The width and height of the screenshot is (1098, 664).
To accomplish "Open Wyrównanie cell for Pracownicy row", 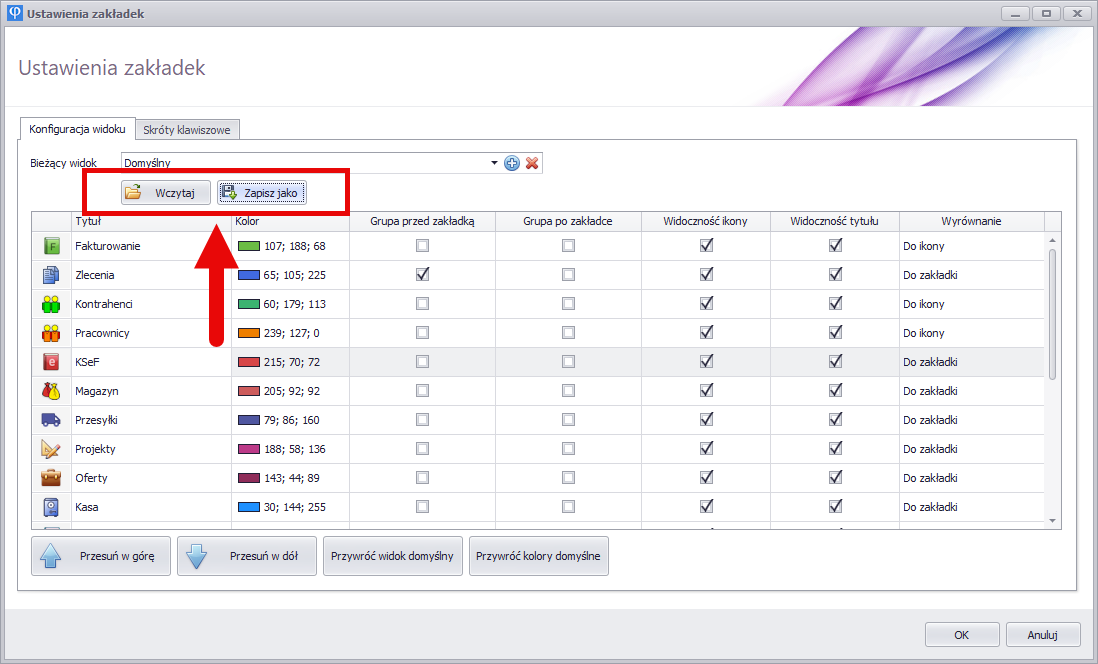I will pos(970,333).
